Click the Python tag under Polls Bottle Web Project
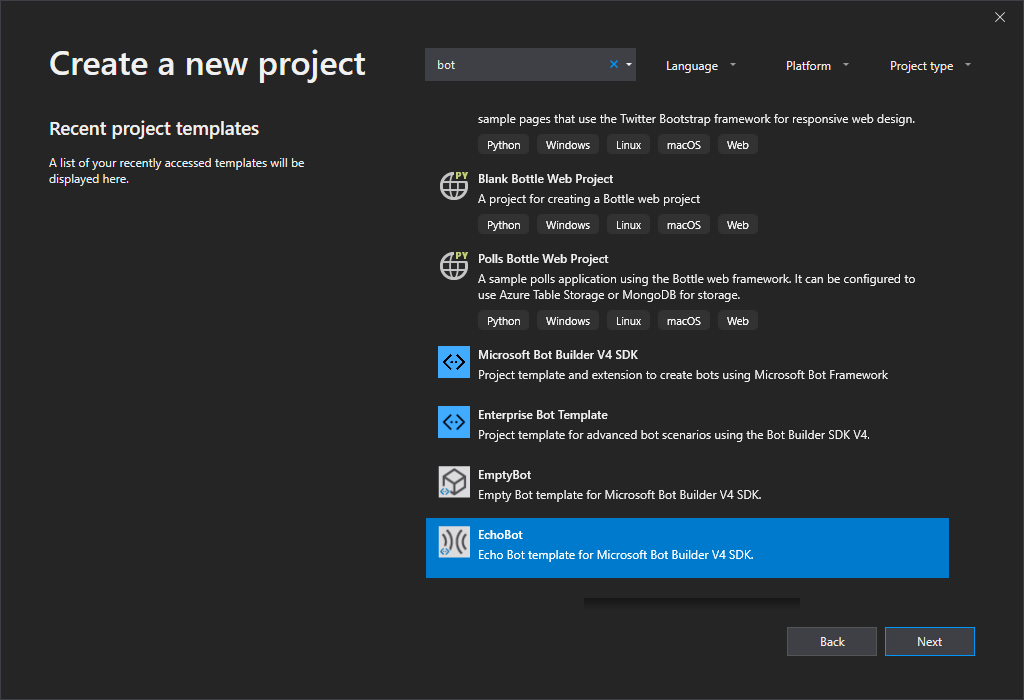The height and width of the screenshot is (700, 1024). tap(504, 321)
